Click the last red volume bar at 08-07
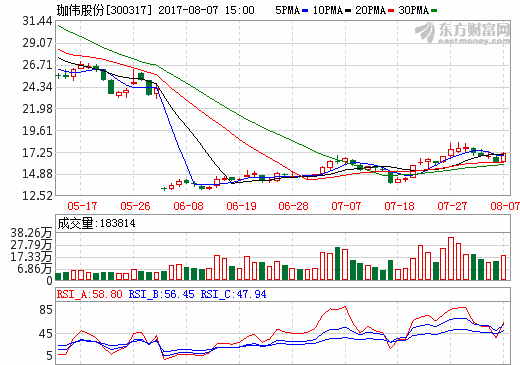 click(503, 268)
